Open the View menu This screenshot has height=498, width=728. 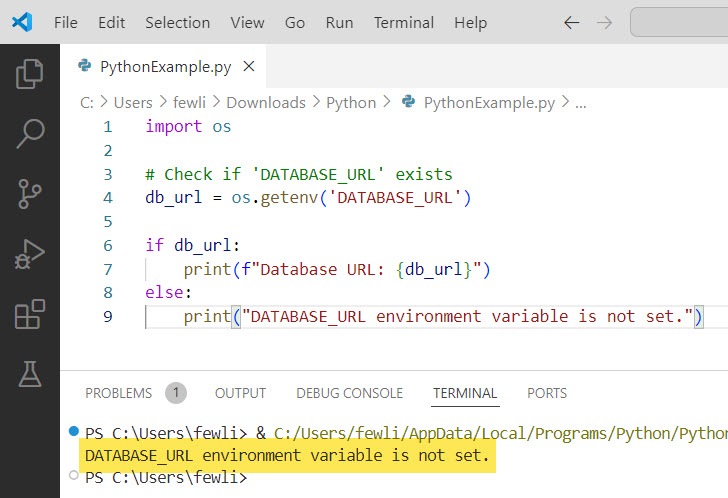(x=247, y=22)
